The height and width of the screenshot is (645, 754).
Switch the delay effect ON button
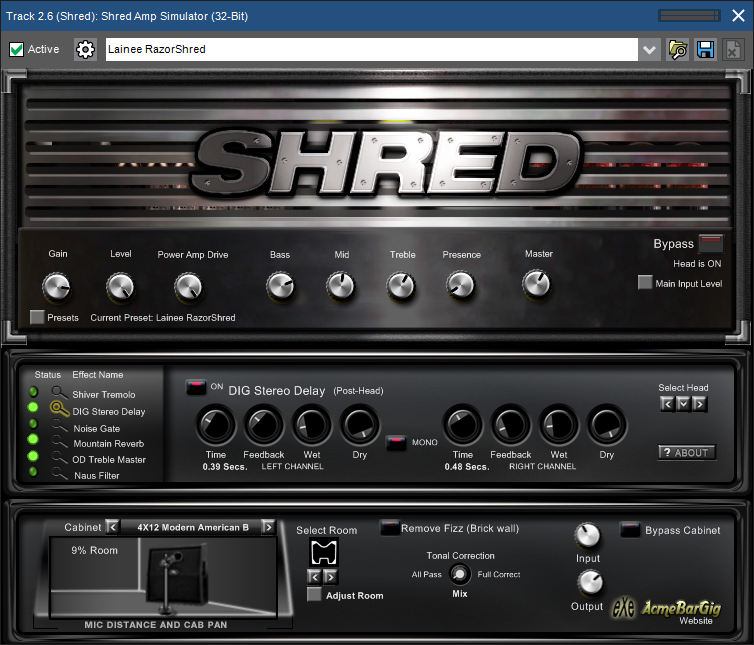click(196, 387)
